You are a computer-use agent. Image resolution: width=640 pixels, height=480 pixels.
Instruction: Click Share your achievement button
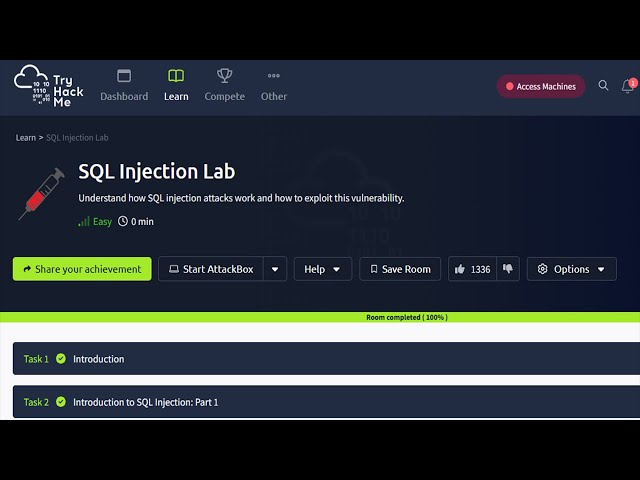[x=82, y=269]
